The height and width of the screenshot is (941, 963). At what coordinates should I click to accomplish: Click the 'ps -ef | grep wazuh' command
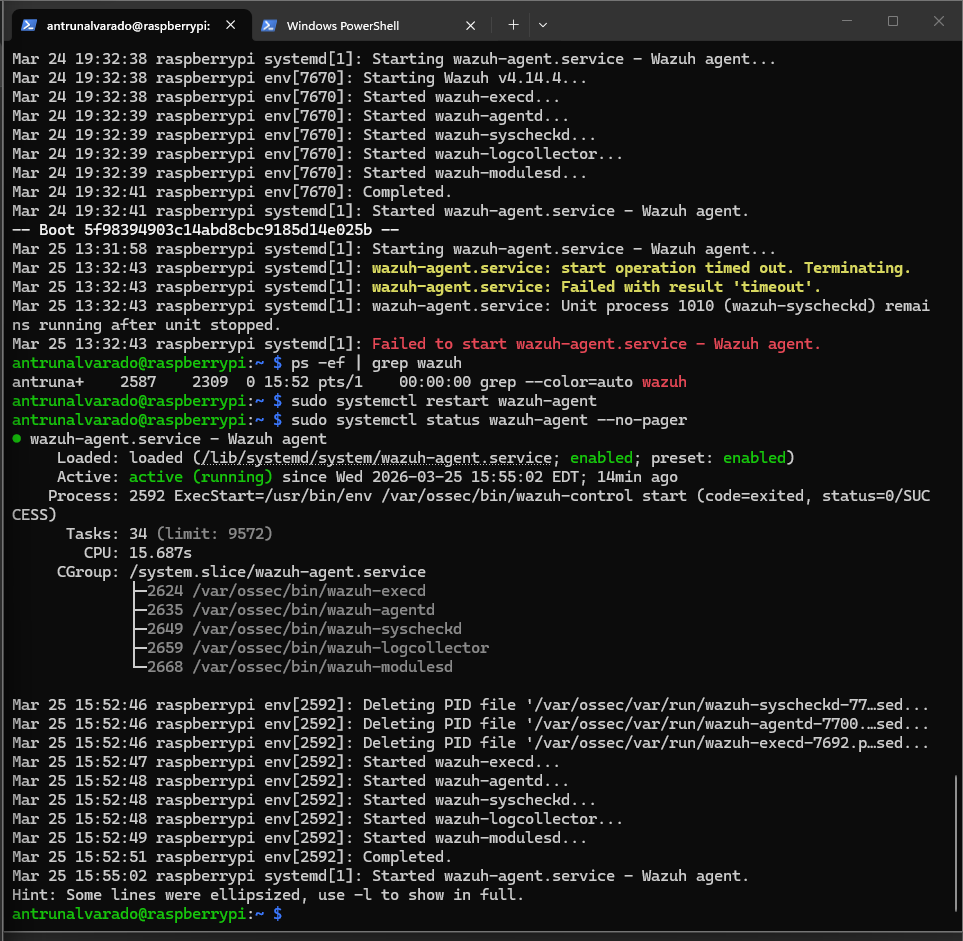click(x=376, y=363)
